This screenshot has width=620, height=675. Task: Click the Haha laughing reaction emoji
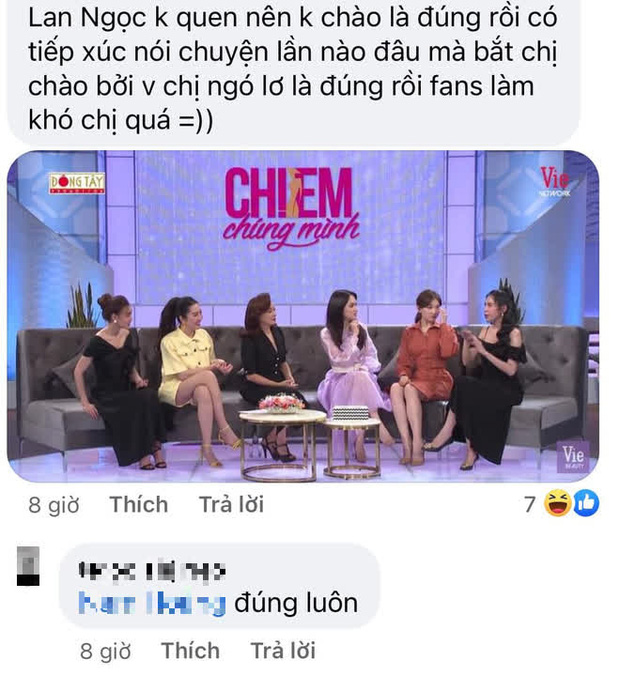[x=558, y=503]
